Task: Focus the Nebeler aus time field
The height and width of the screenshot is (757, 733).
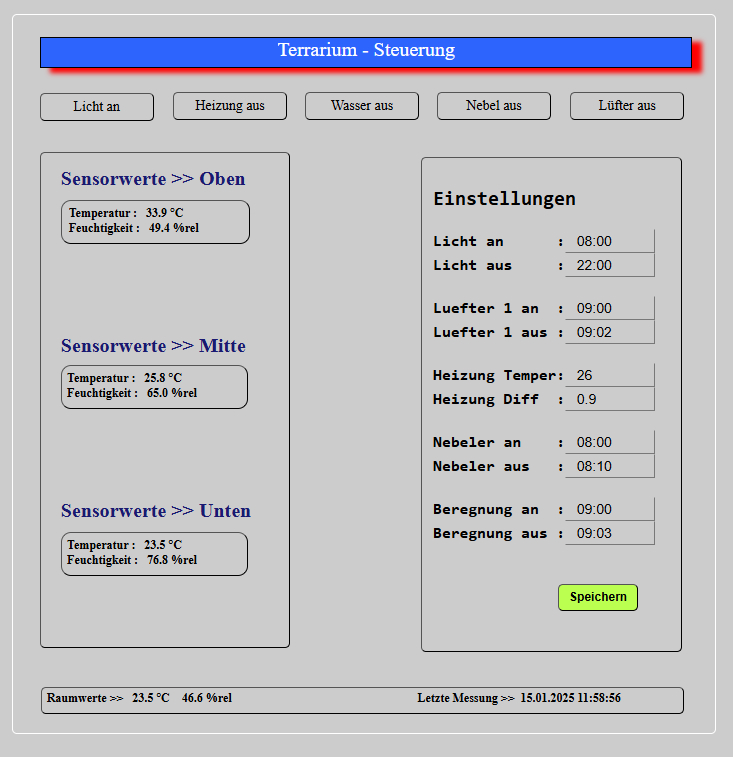Action: coord(609,466)
